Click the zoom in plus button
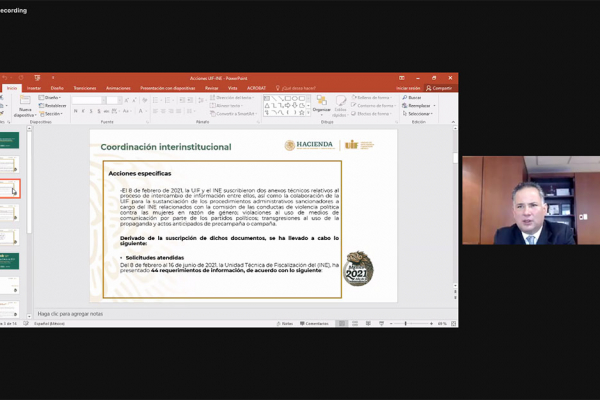 click(431, 324)
